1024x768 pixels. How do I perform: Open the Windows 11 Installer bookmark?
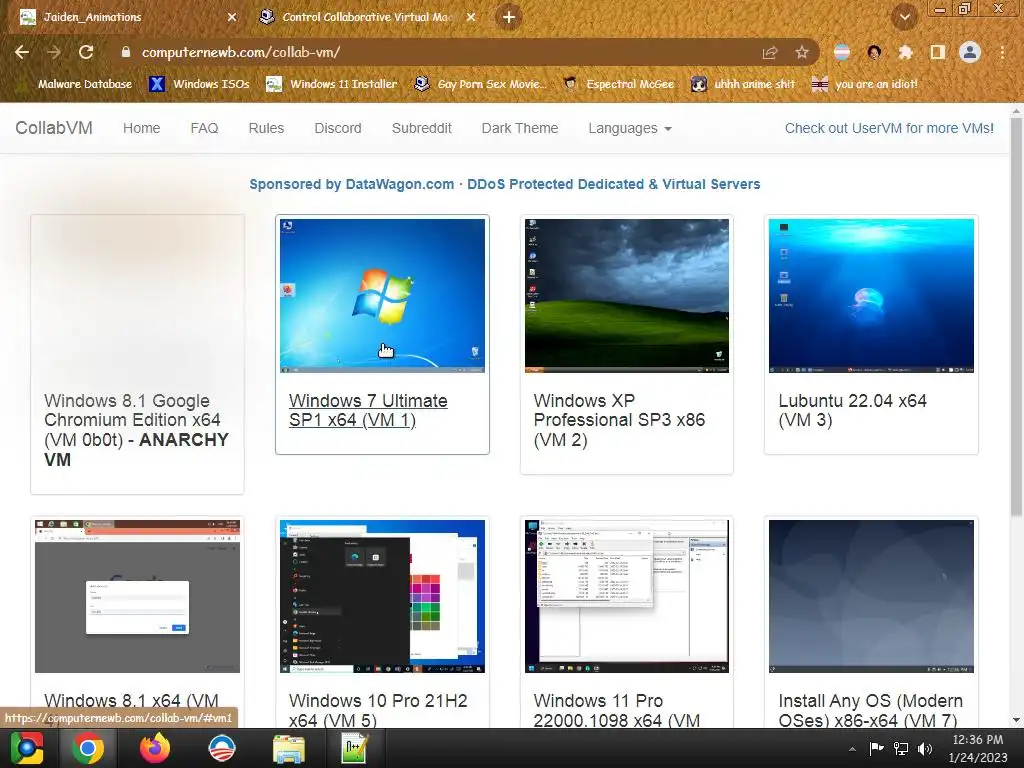click(332, 84)
